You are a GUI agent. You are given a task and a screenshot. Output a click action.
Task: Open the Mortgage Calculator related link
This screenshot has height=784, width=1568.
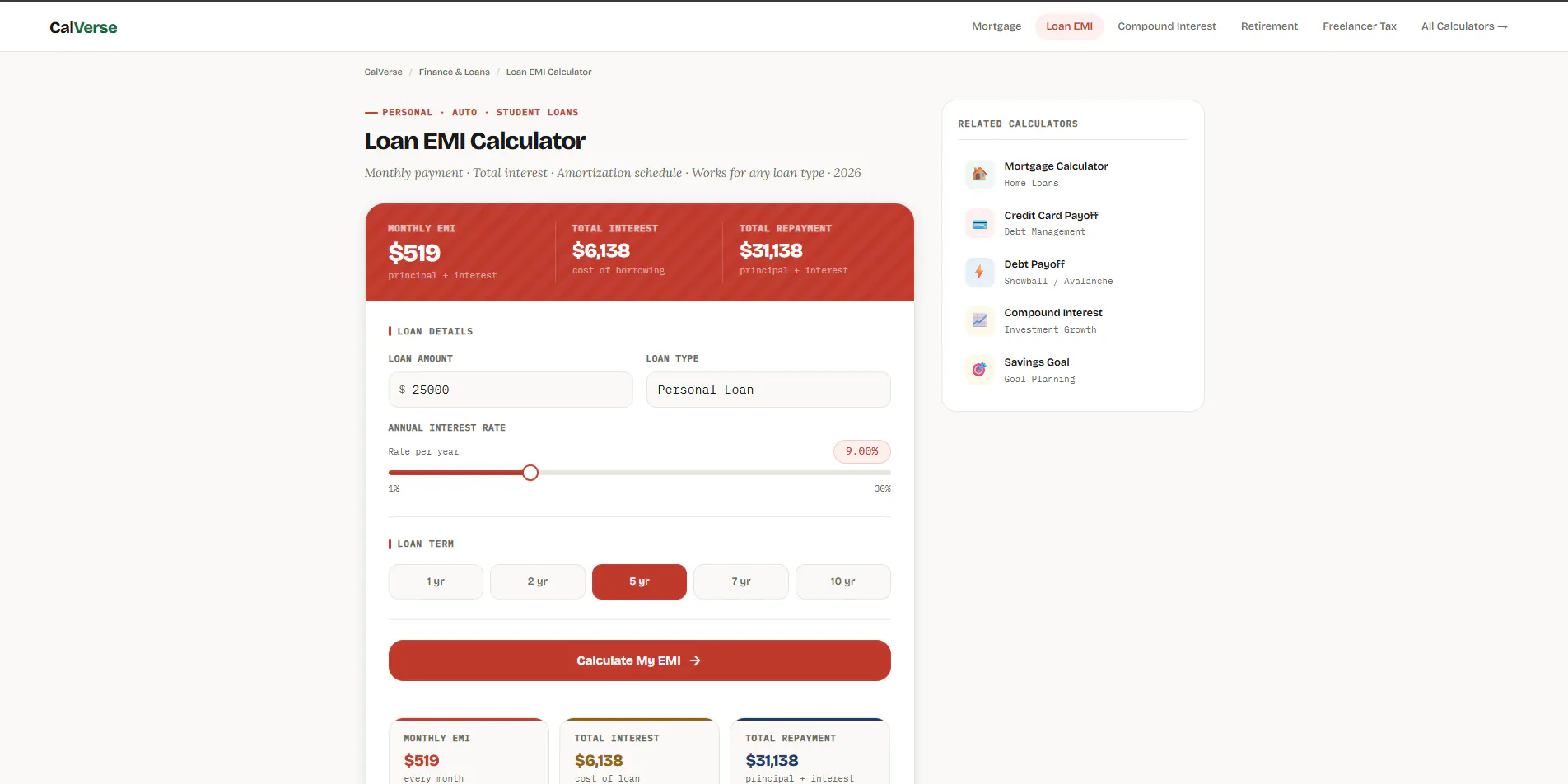coord(1073,174)
